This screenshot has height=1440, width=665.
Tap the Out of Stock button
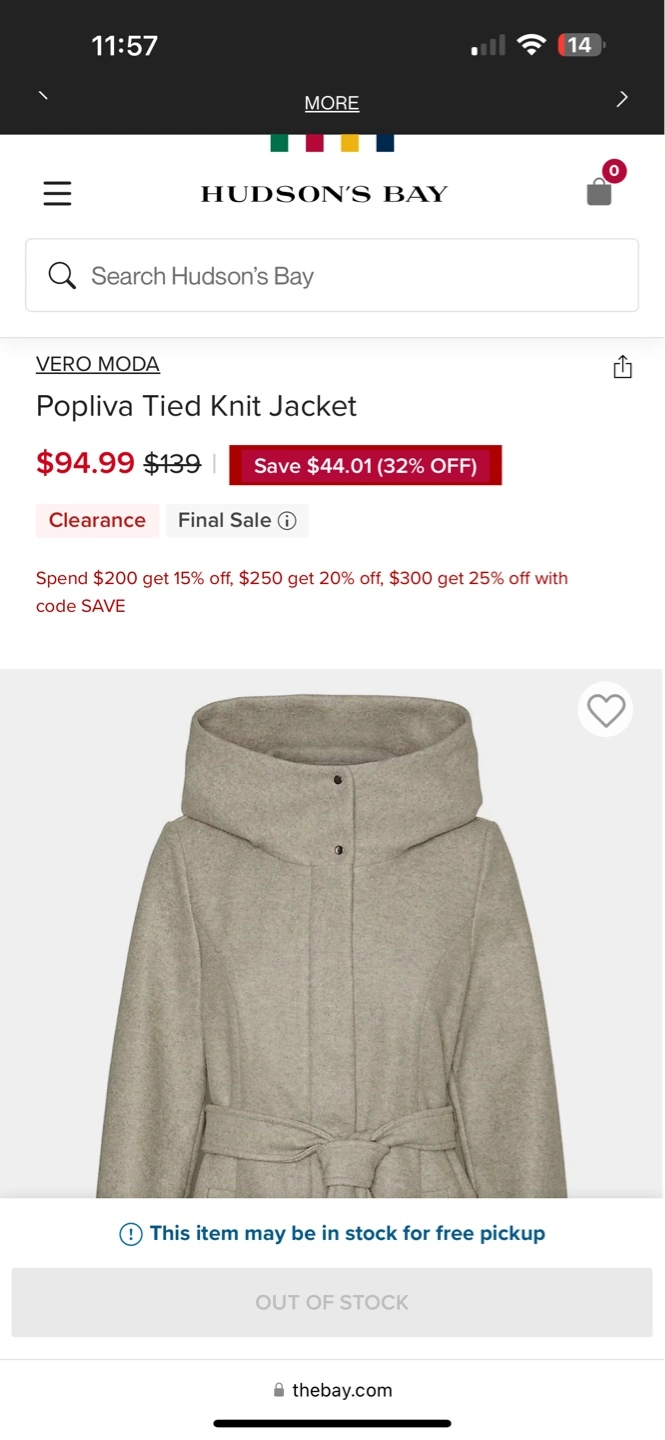point(332,1302)
